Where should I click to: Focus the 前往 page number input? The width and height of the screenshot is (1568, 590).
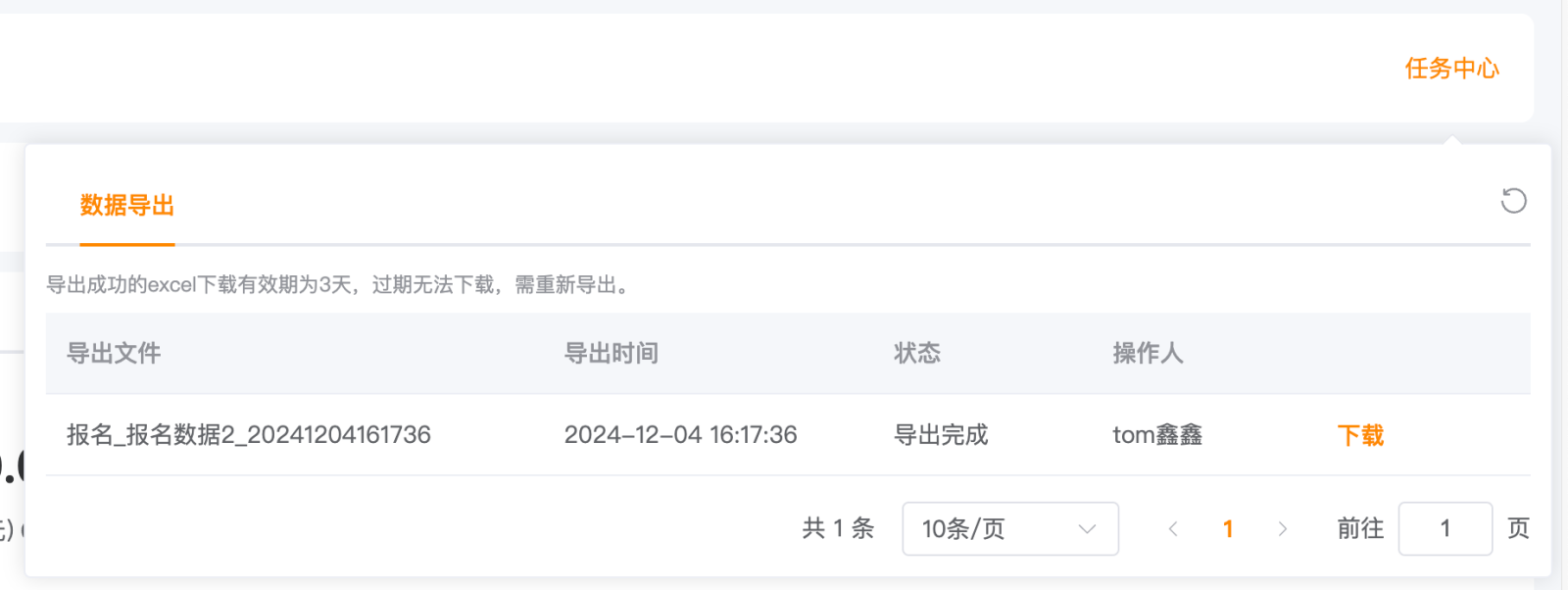[x=1445, y=529]
